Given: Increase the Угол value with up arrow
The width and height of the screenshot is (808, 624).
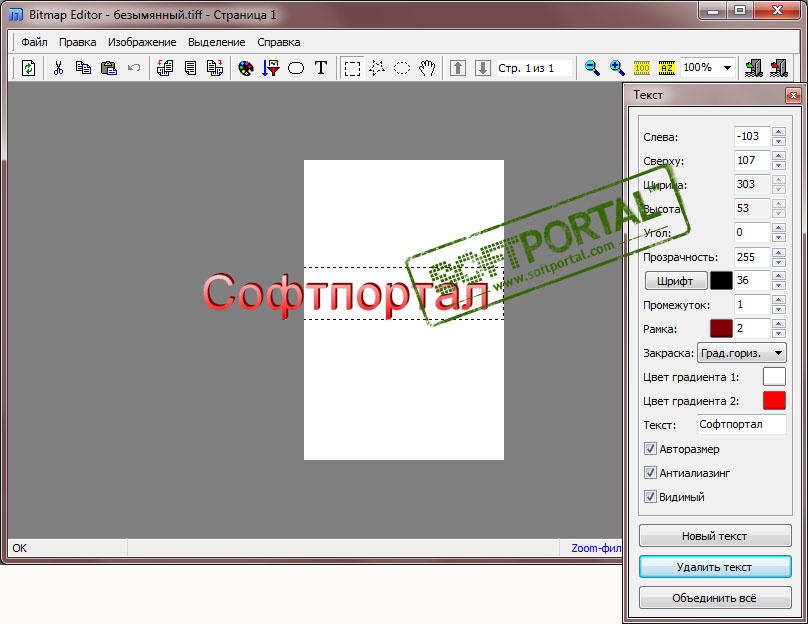Looking at the screenshot, I should pyautogui.click(x=779, y=228).
